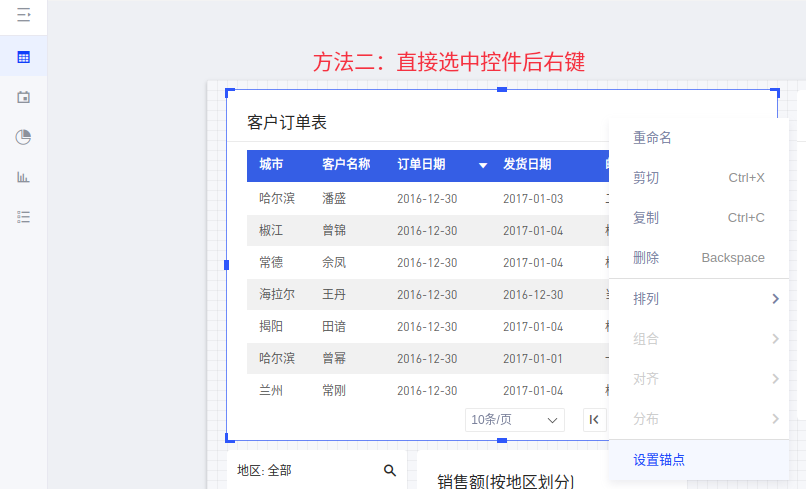
Task: Sort by the 订单日期 column arrow
Action: (x=483, y=165)
